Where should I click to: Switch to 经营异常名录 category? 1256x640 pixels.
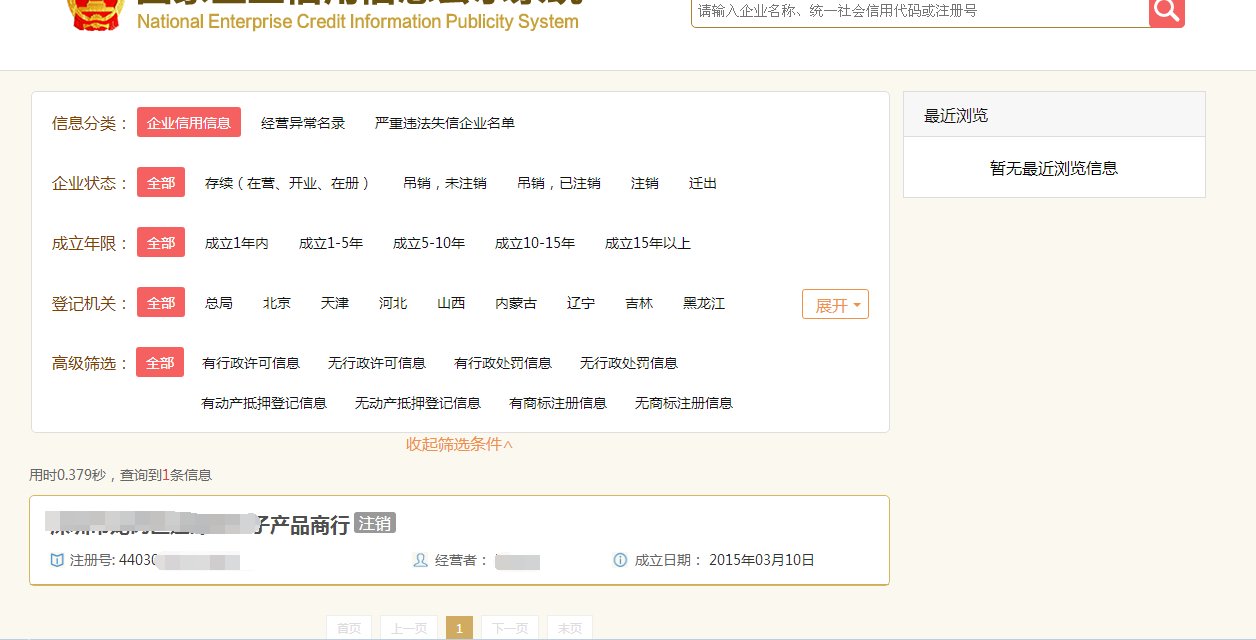point(304,123)
